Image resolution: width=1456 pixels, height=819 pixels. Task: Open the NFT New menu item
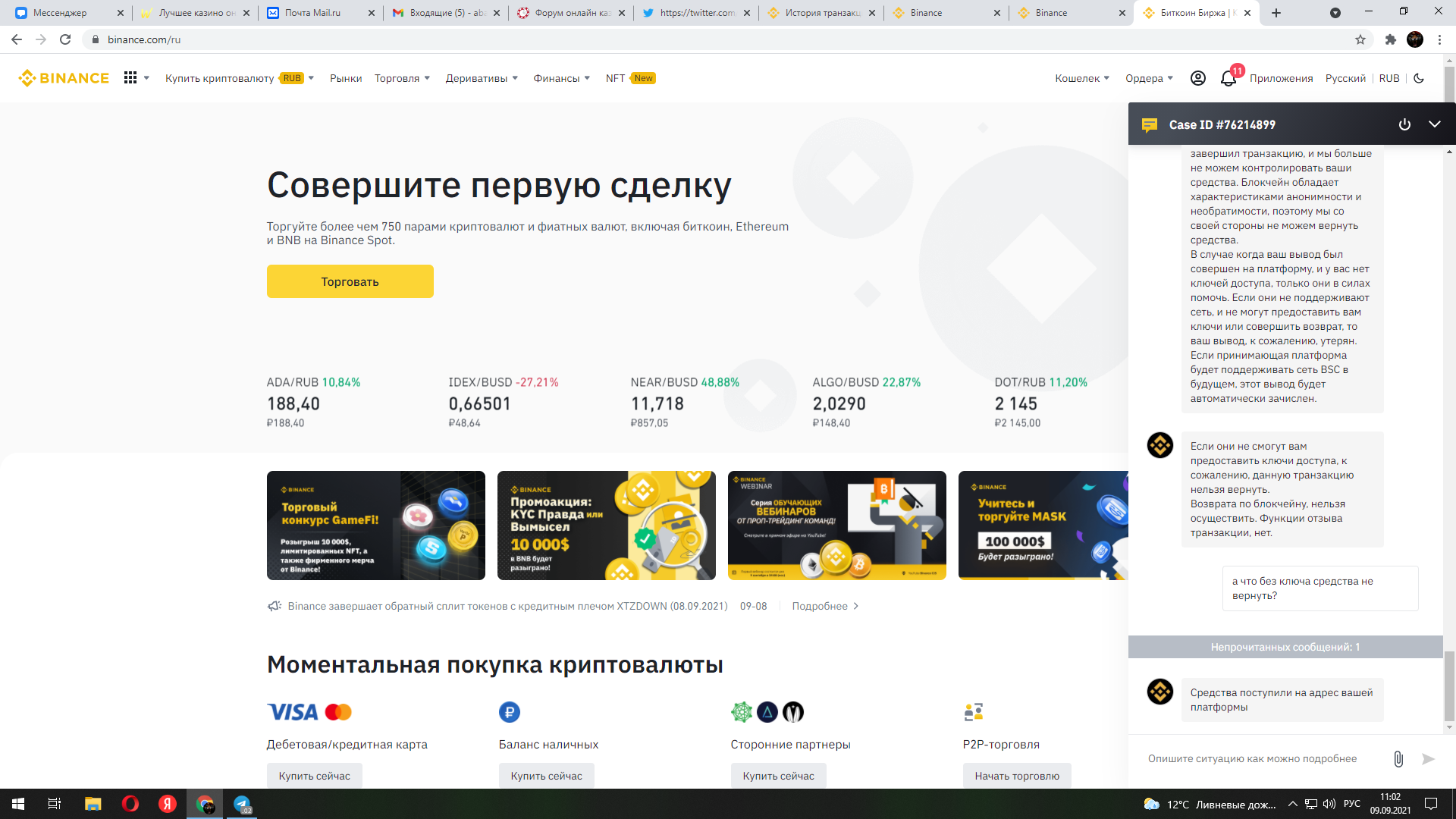pos(630,78)
